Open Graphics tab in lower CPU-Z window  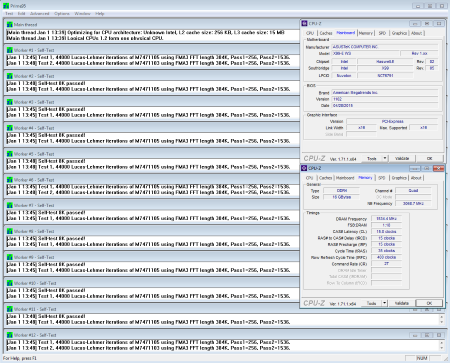[399, 178]
